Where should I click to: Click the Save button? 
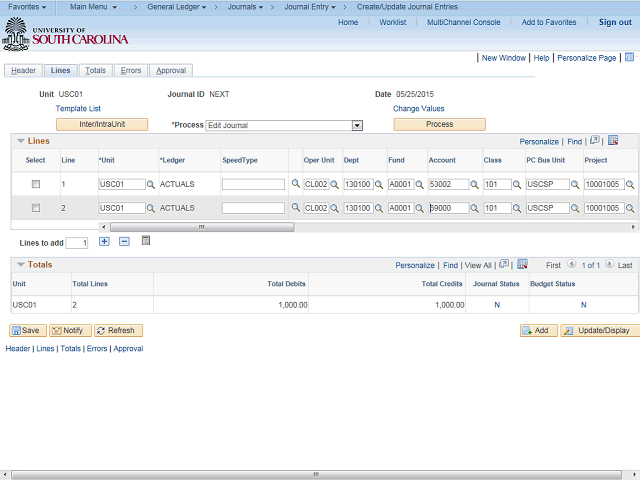tap(28, 330)
